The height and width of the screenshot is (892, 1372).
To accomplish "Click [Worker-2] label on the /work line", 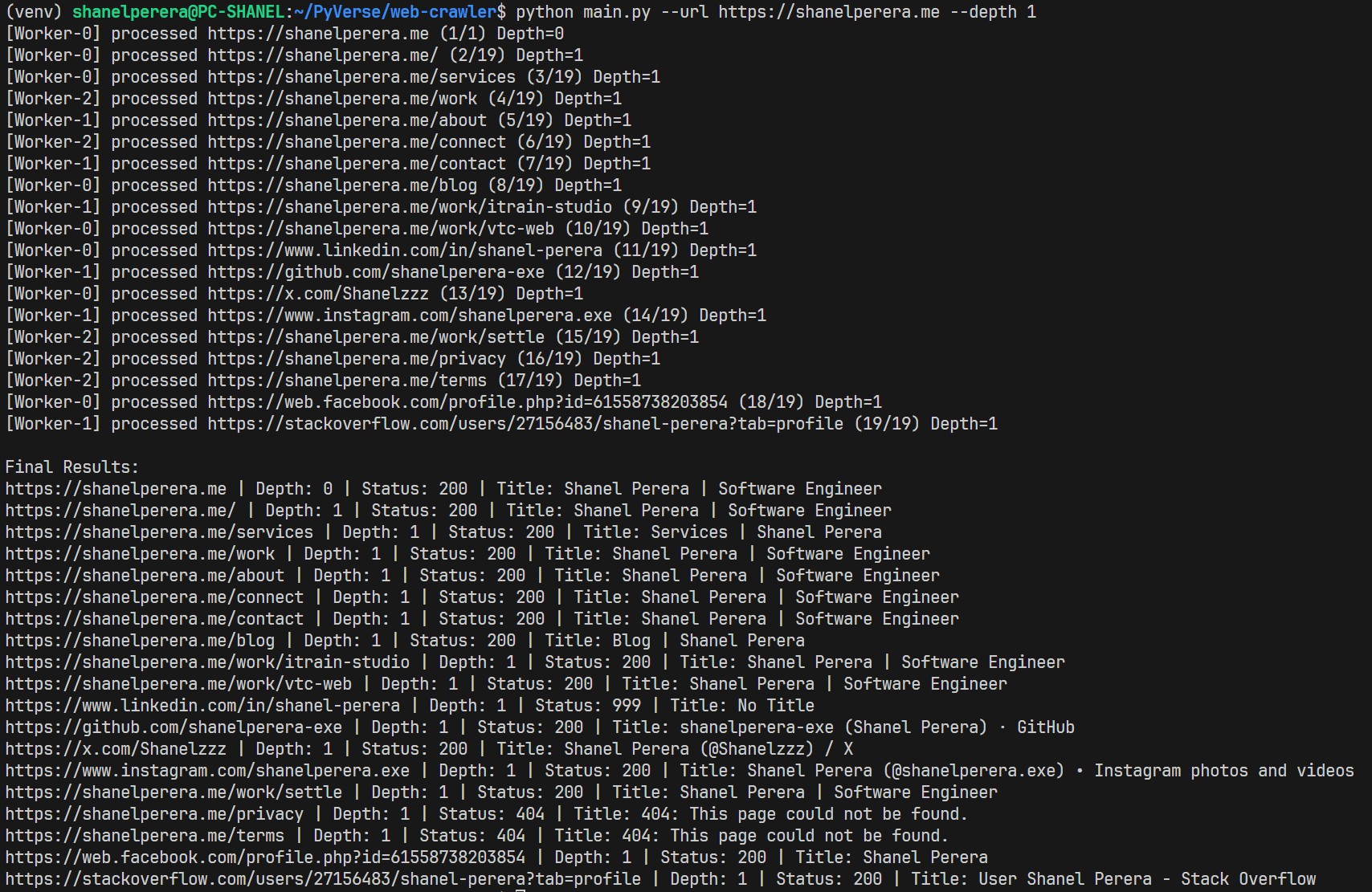I will click(53, 99).
